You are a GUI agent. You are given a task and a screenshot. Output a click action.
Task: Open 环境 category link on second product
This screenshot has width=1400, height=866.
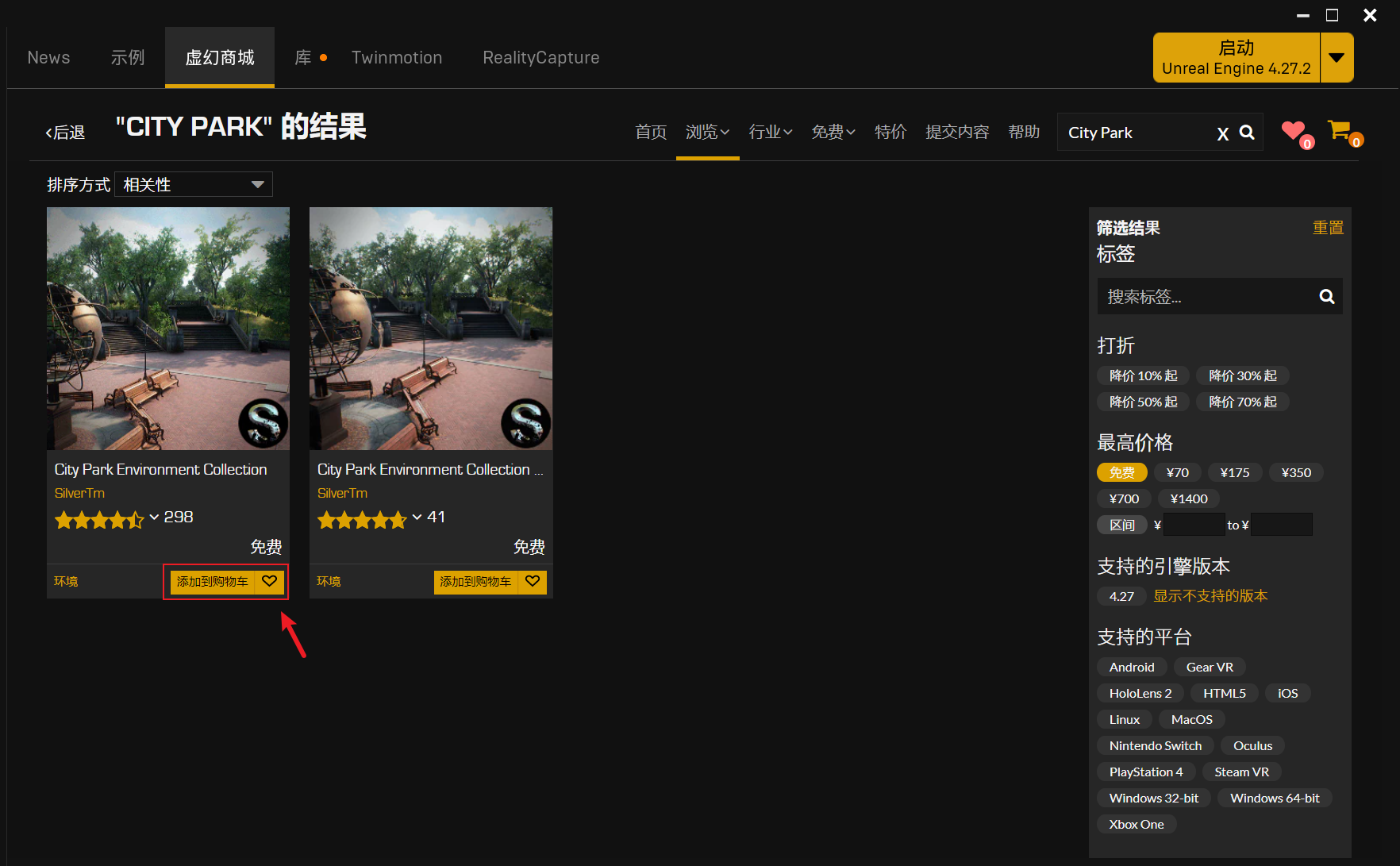[x=329, y=581]
